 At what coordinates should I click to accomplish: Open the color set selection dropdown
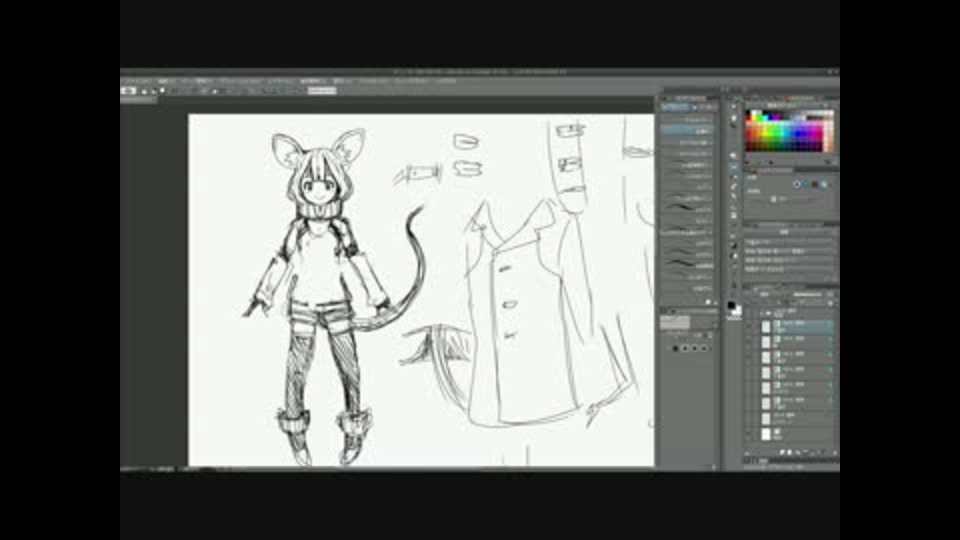point(788,106)
